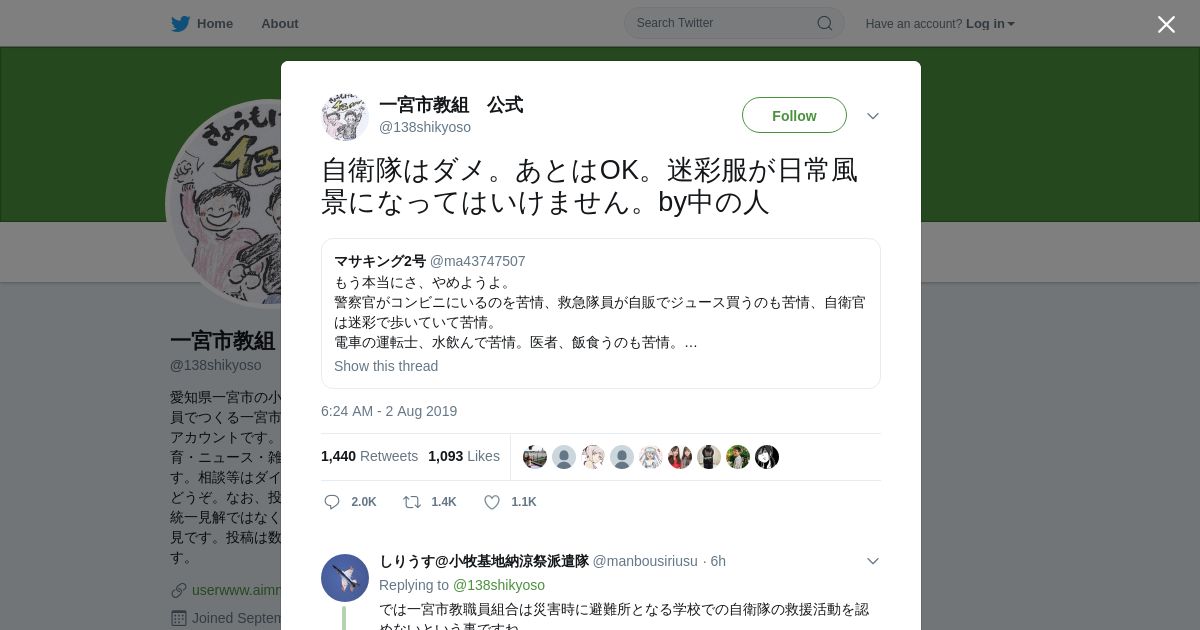Click the @138shikyoso reply mention link
Viewport: 1200px width, 630px height.
click(x=499, y=585)
